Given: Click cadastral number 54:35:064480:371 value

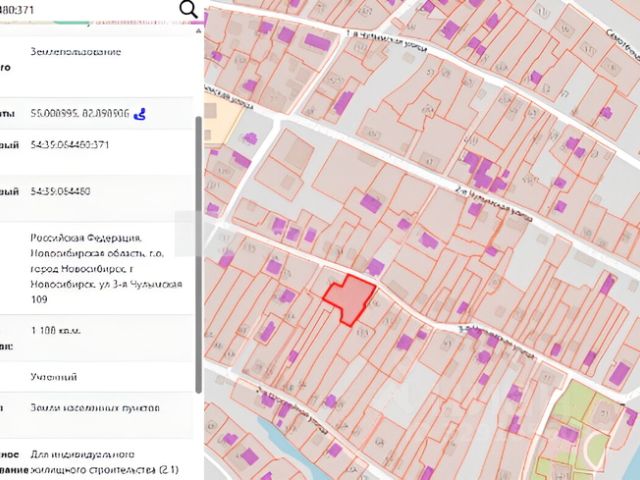Looking at the screenshot, I should [70, 145].
